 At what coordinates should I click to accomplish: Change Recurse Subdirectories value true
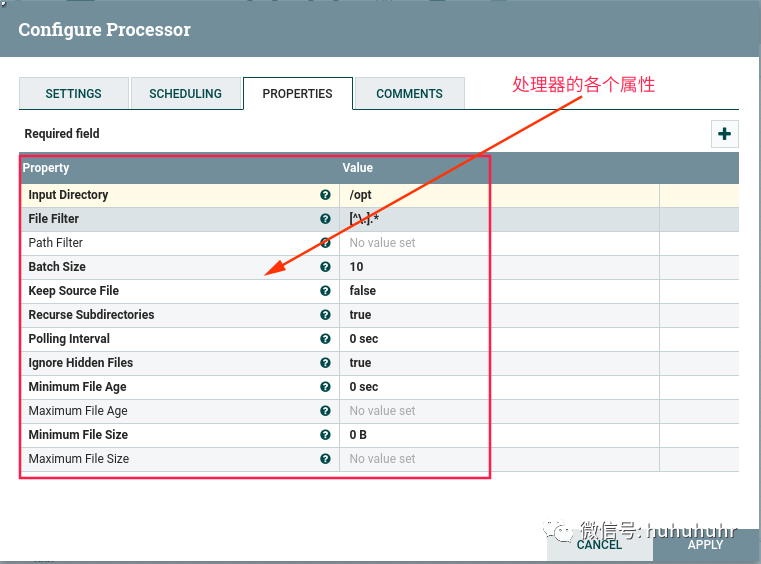click(499, 315)
